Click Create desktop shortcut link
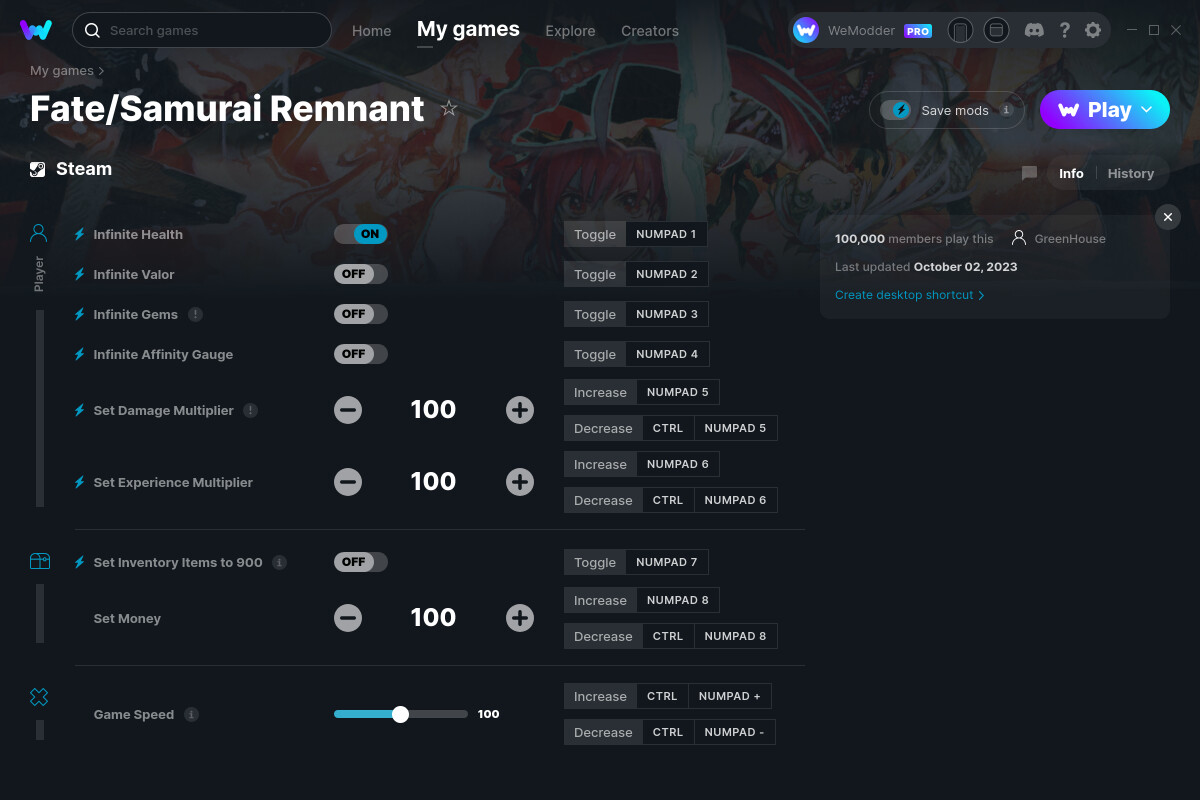This screenshot has width=1200, height=800. [x=910, y=295]
